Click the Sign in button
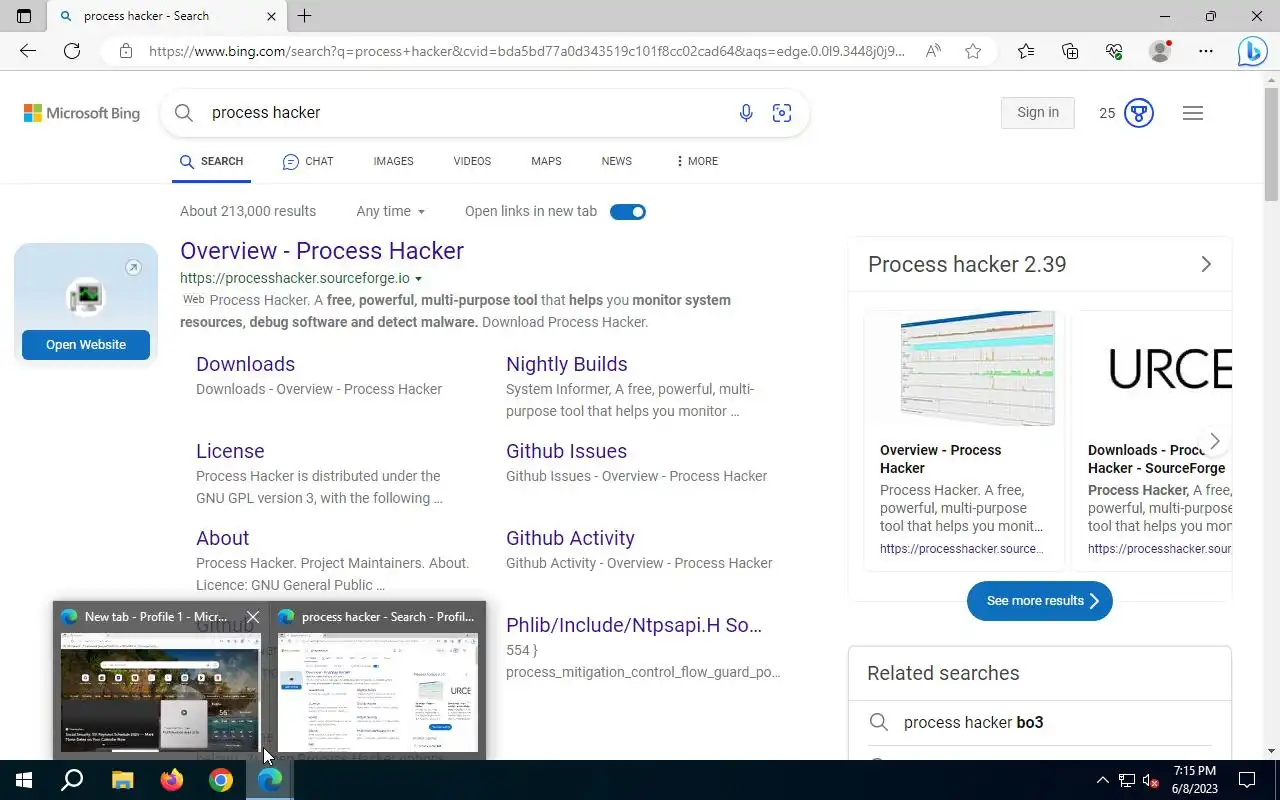The width and height of the screenshot is (1280, 800). 1038,113
